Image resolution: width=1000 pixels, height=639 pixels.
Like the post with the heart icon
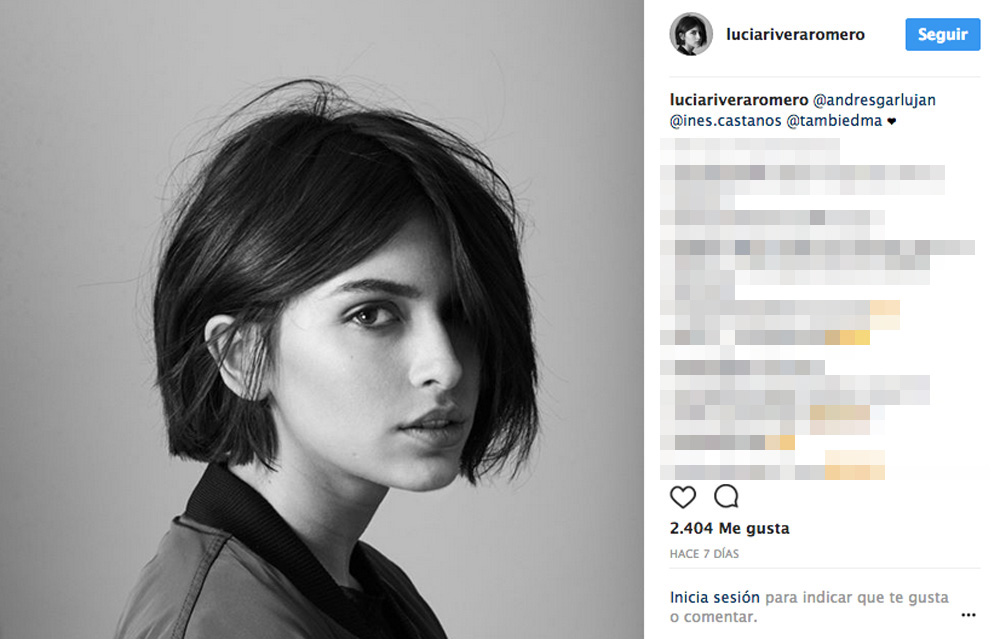click(x=682, y=497)
